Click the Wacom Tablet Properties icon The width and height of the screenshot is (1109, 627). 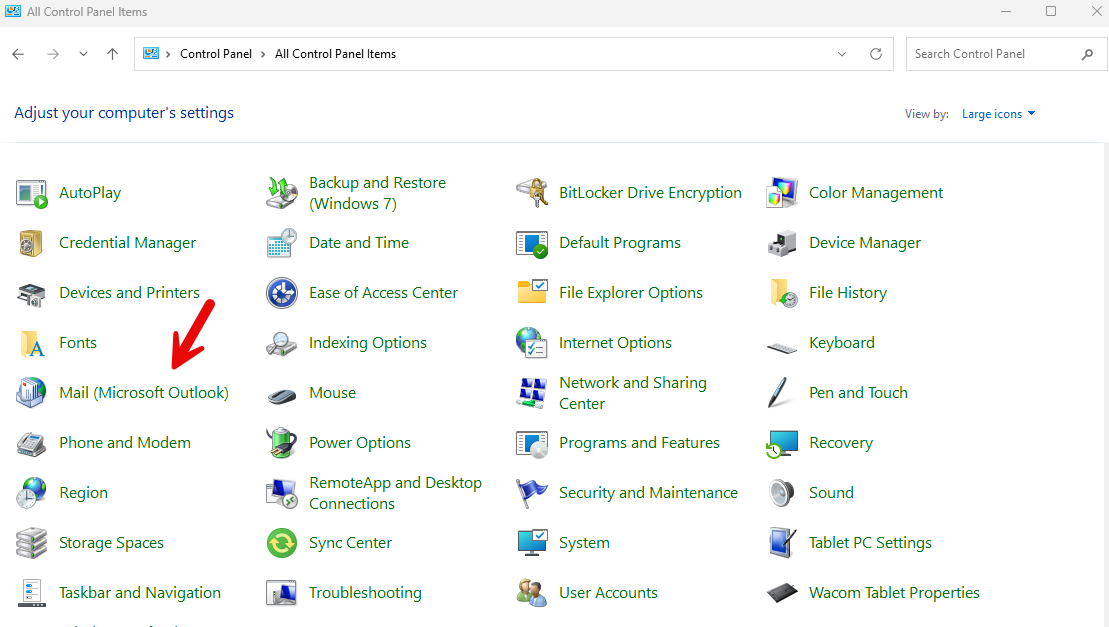(782, 592)
